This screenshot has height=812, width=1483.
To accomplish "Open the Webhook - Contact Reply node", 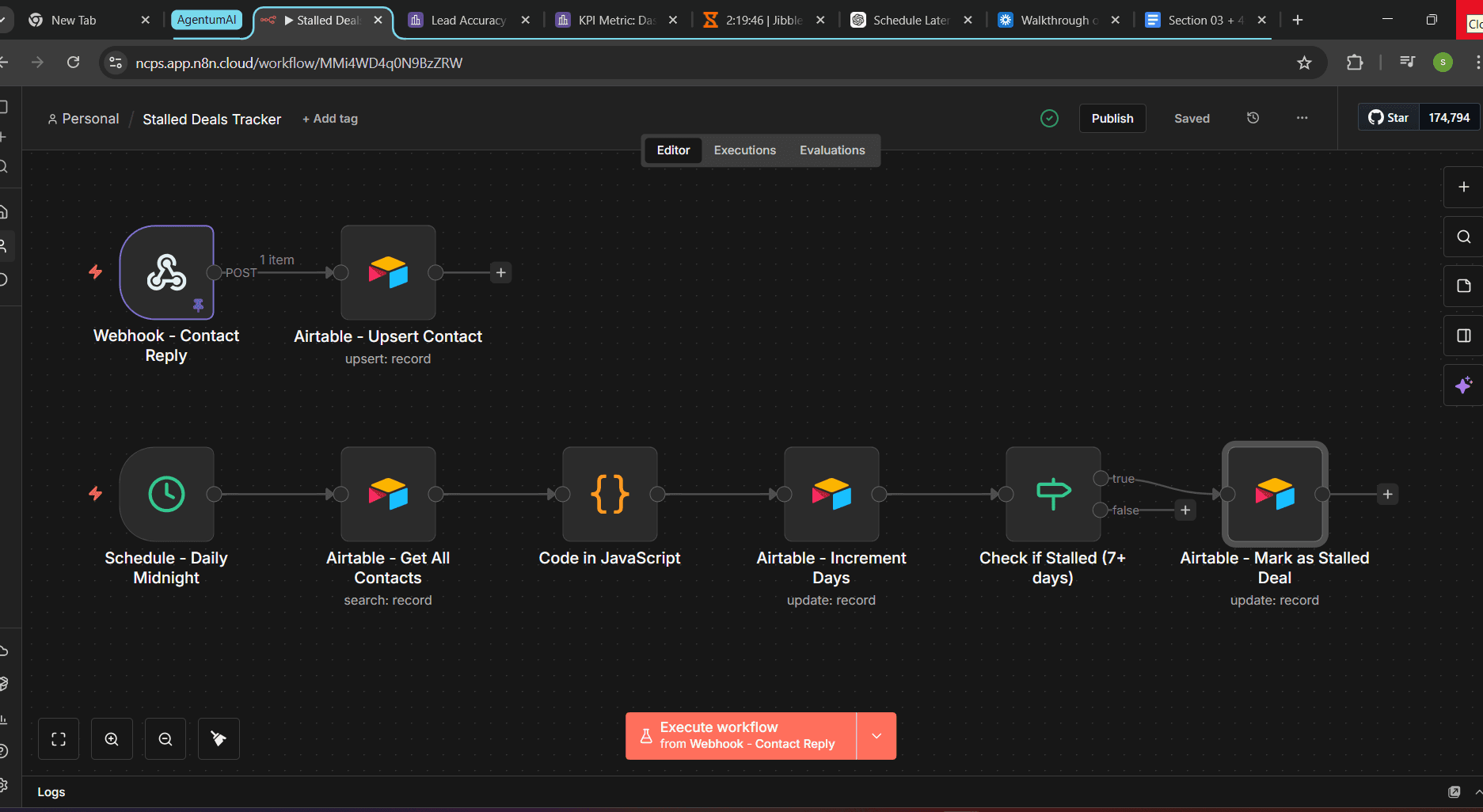I will [166, 272].
